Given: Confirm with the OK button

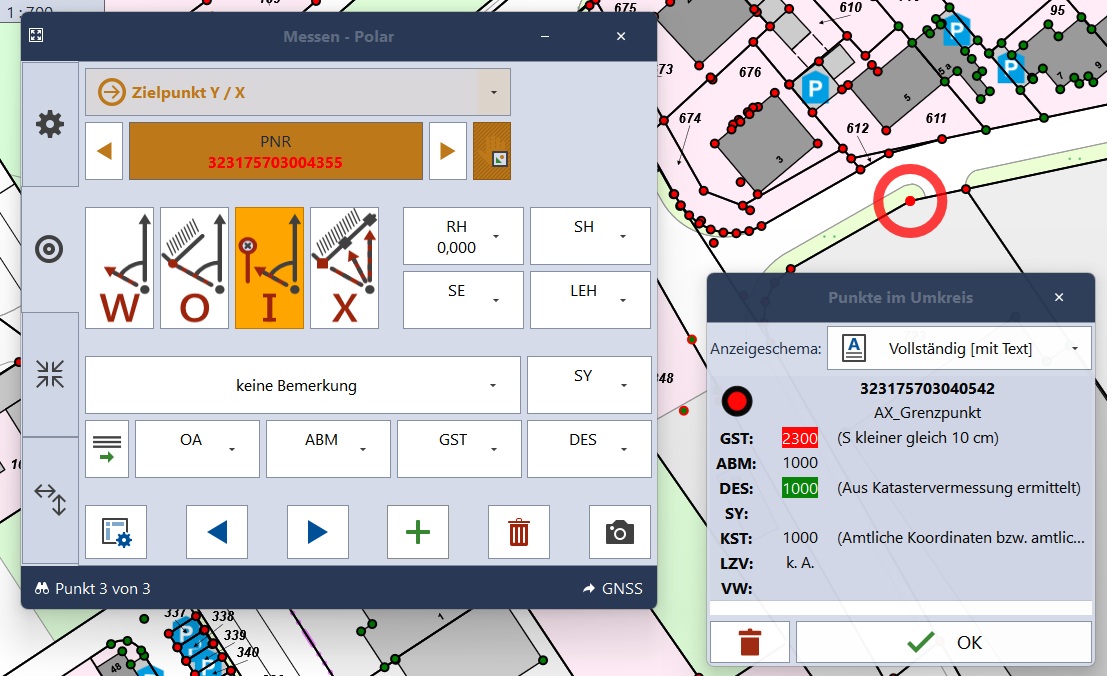Looking at the screenshot, I should pyautogui.click(x=943, y=642).
